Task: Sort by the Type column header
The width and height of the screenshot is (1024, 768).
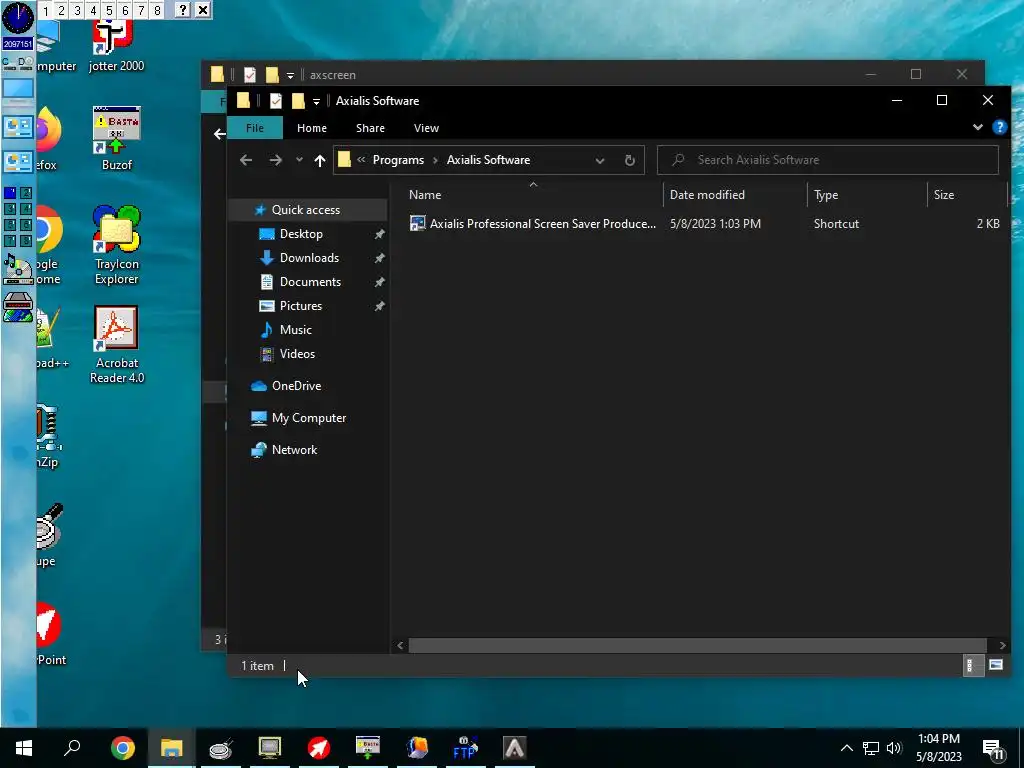Action: click(867, 195)
